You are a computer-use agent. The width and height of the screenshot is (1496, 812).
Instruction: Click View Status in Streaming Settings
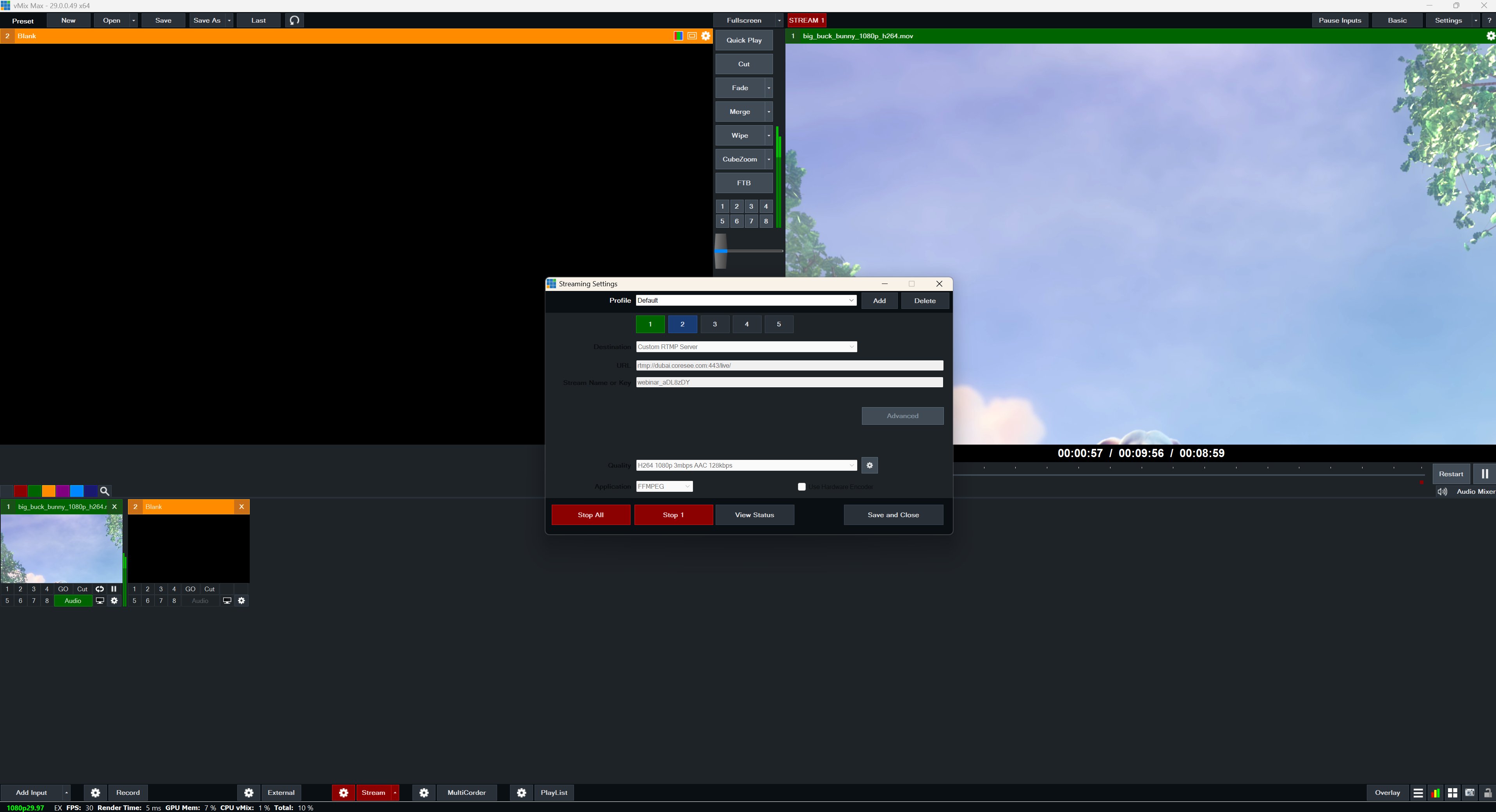tap(754, 515)
